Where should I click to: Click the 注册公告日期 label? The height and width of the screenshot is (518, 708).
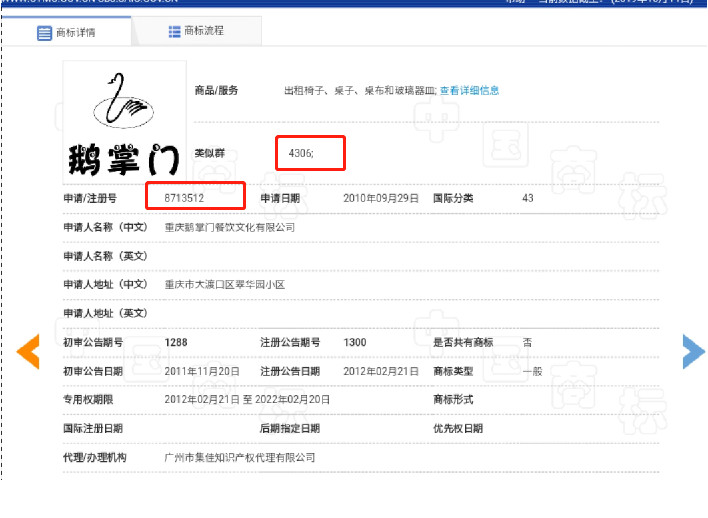click(290, 371)
